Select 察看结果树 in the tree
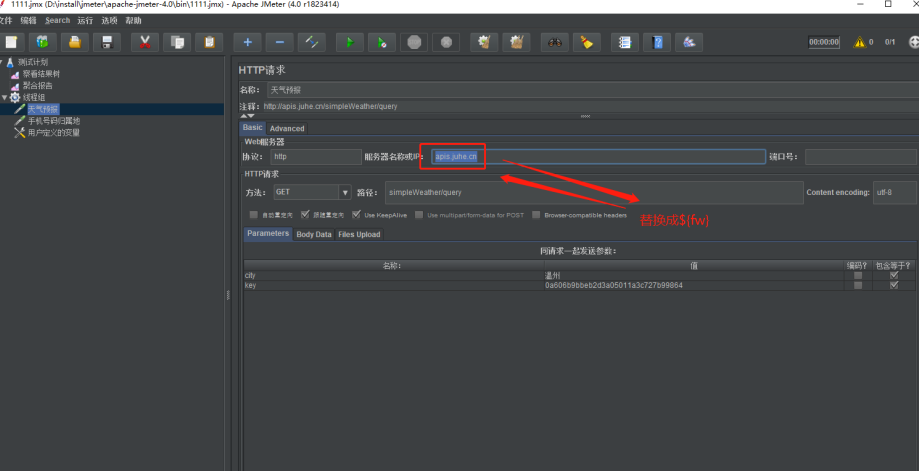The image size is (919, 471). [41, 74]
